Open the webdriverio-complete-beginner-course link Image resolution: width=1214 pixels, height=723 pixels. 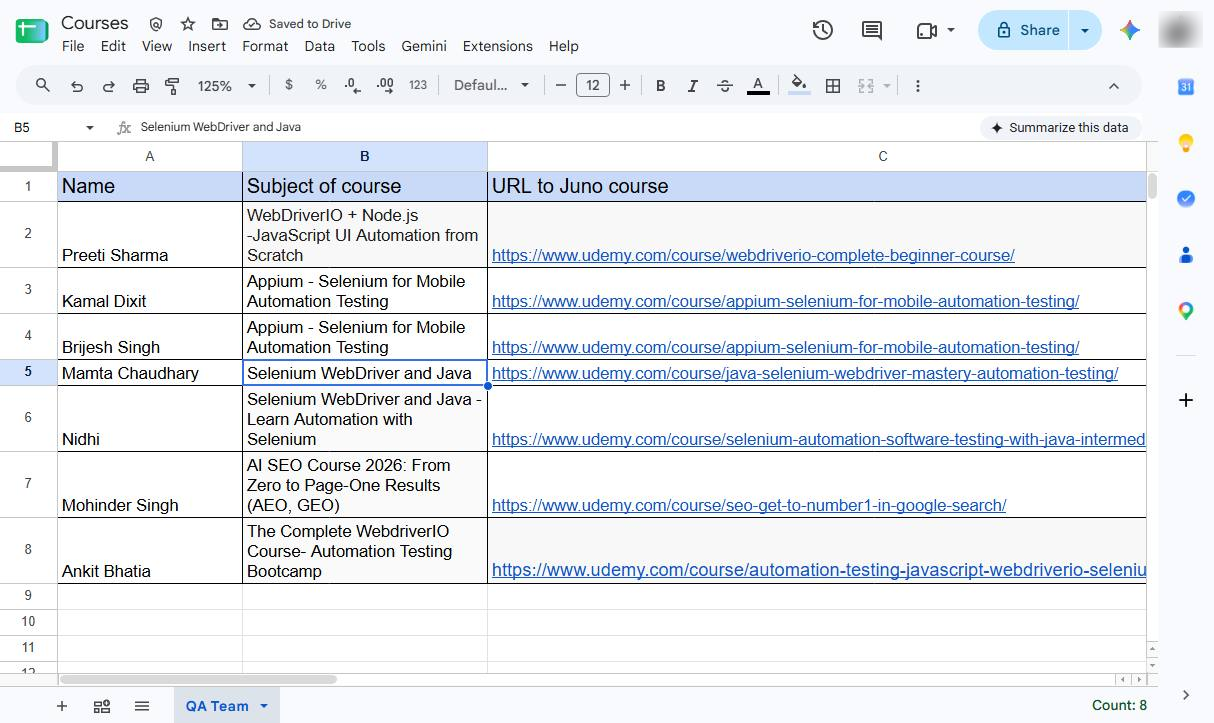pyautogui.click(x=753, y=255)
